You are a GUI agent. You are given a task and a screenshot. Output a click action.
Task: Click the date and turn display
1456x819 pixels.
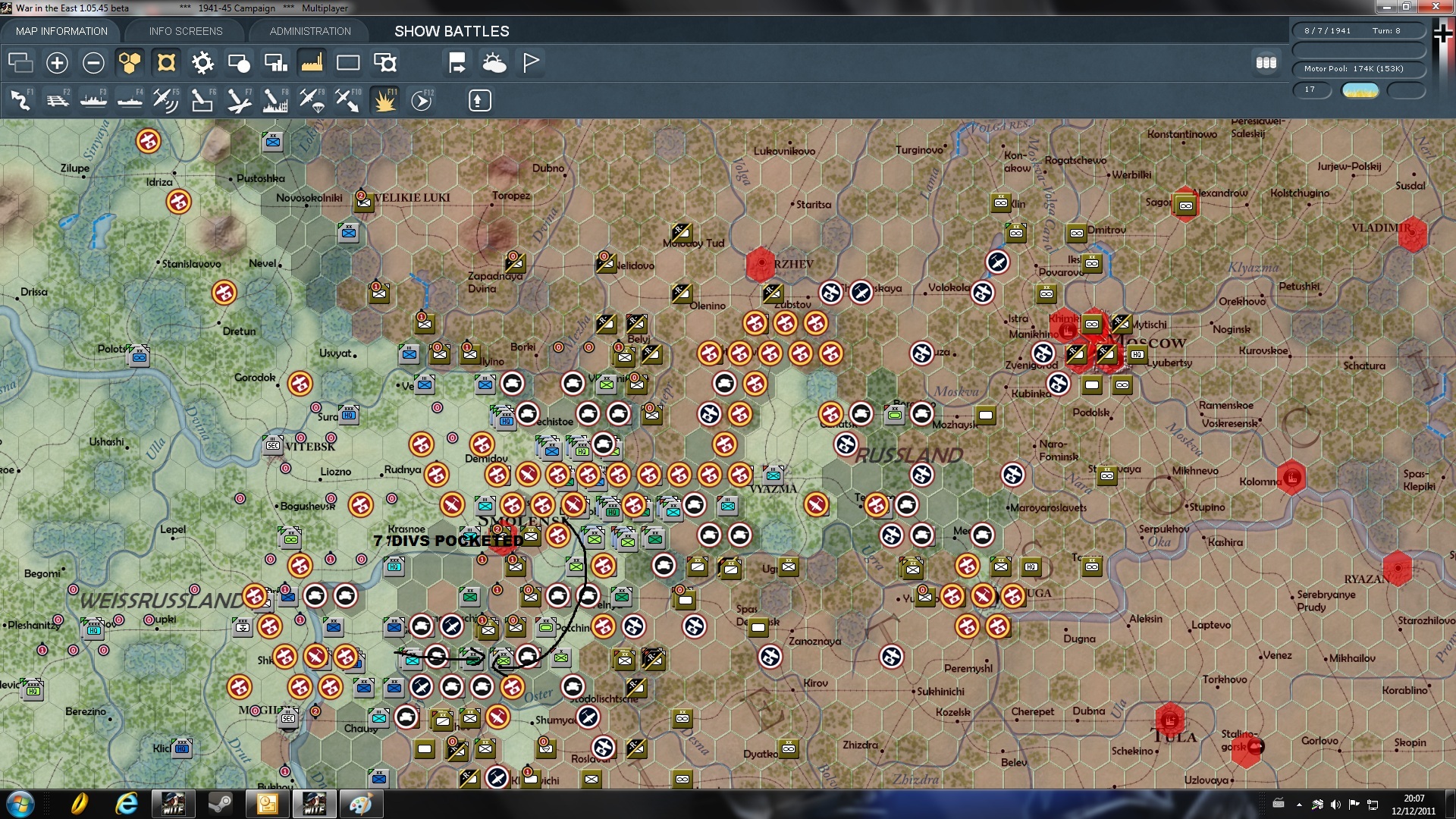[x=1359, y=31]
